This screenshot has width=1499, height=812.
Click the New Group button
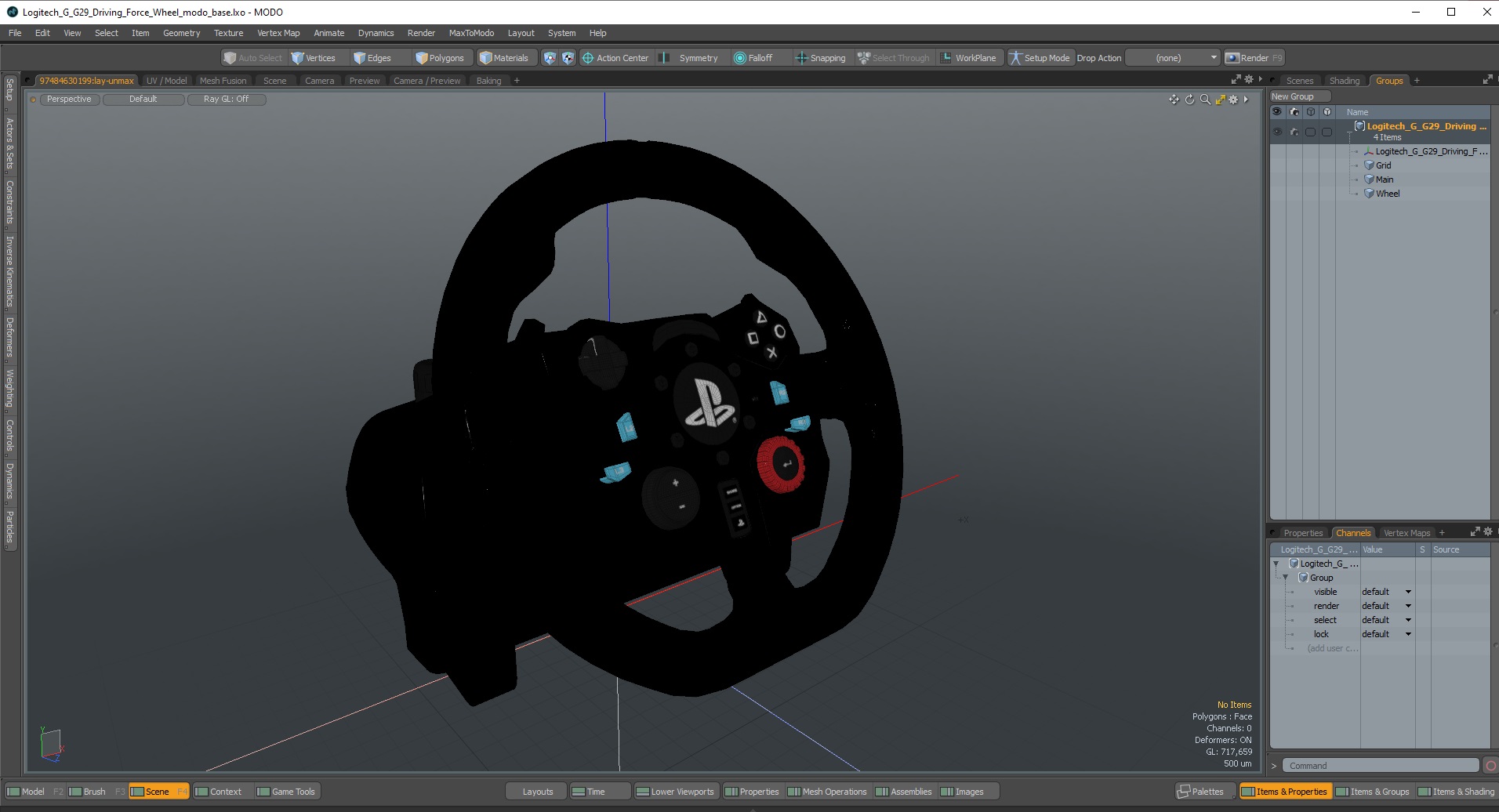click(1299, 96)
